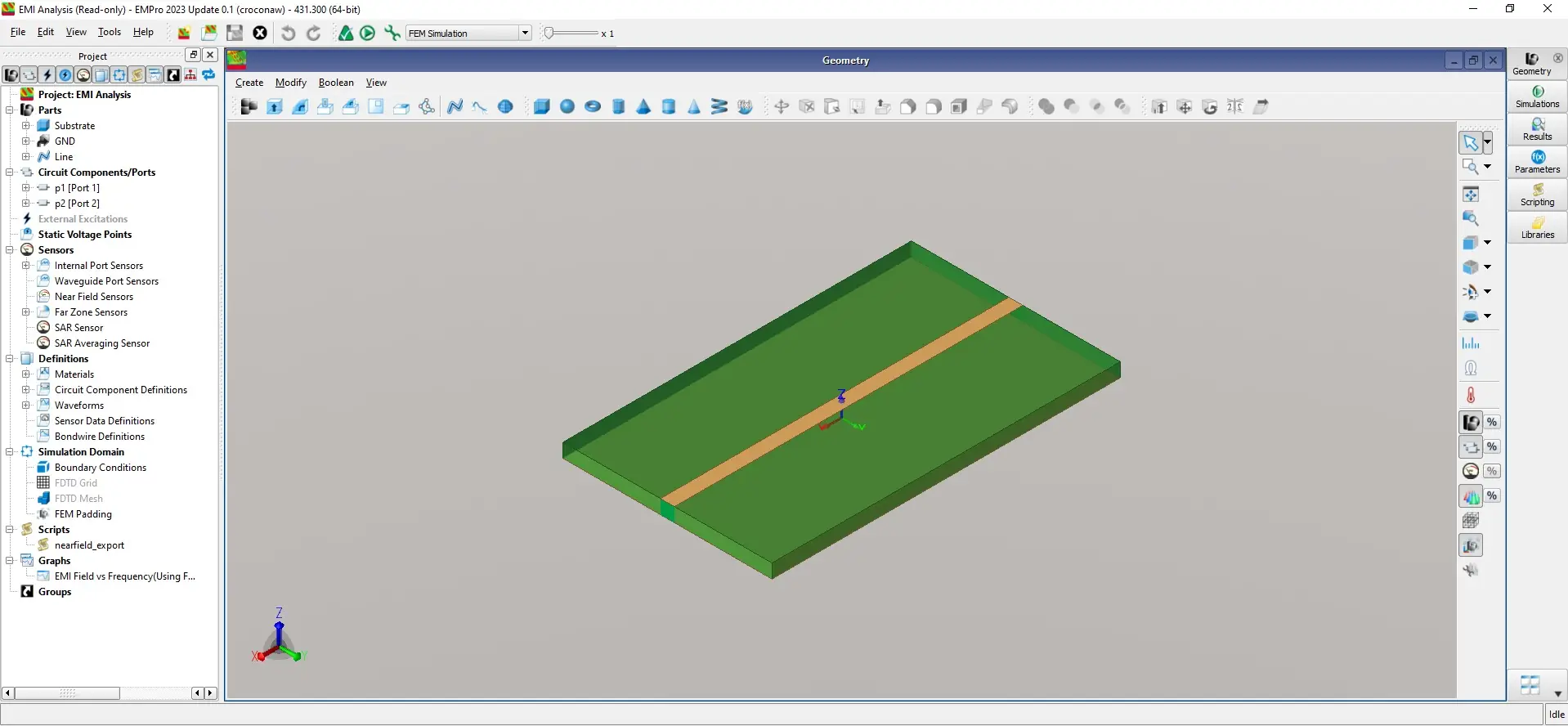The image size is (1568, 726).
Task: Toggle parts visibility button in view toolbar
Action: click(1471, 423)
